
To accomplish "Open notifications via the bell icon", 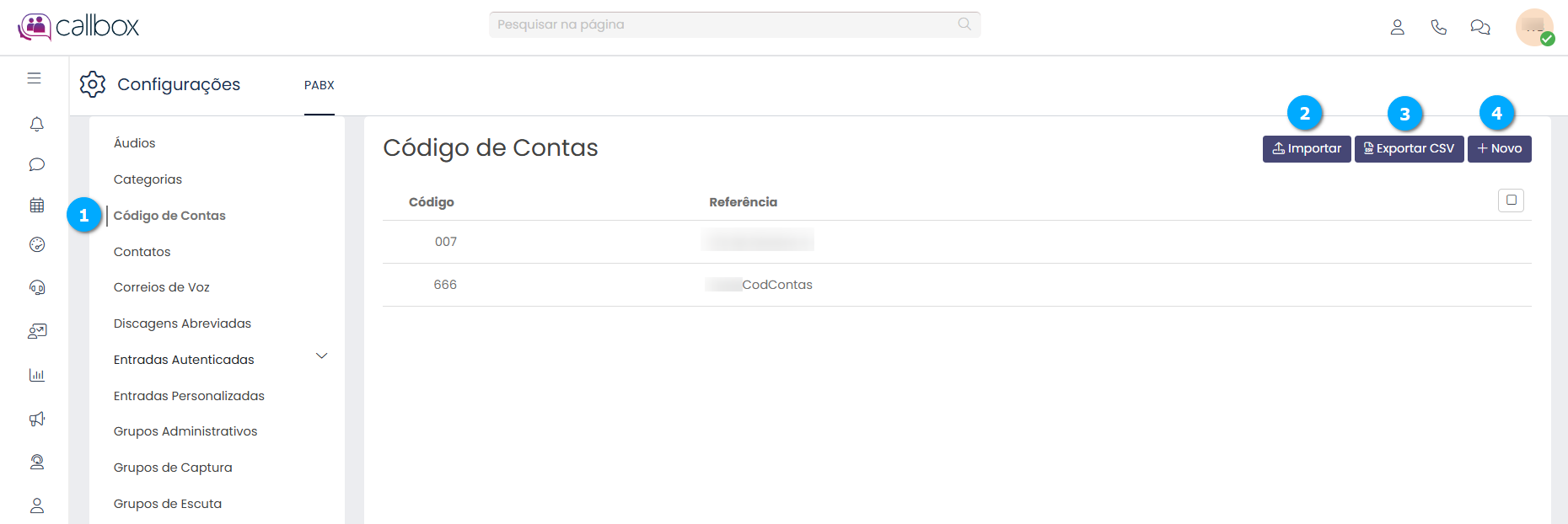I will (35, 124).
